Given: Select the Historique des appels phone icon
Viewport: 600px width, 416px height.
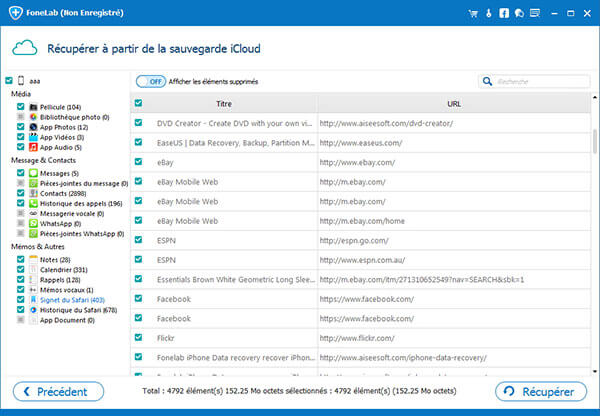Looking at the screenshot, I should pos(33,203).
